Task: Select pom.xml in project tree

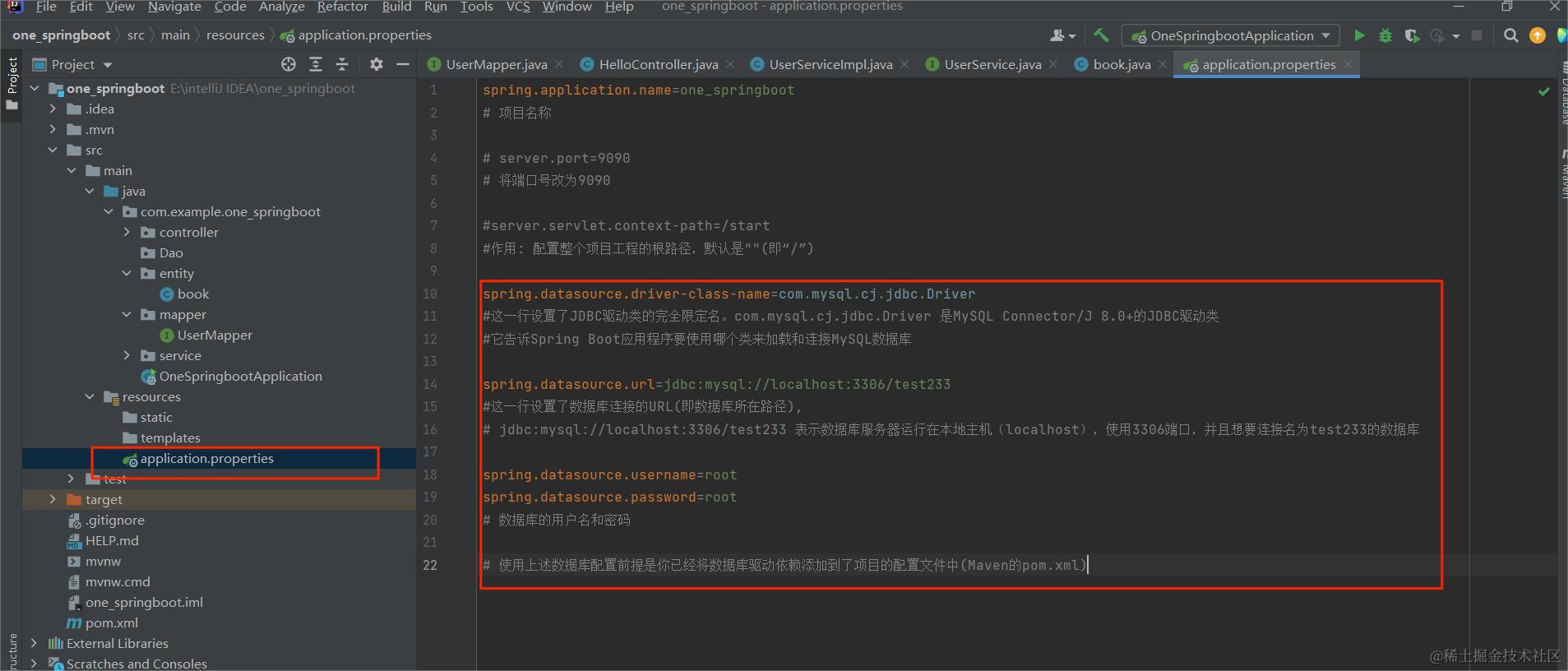Action: [102, 622]
